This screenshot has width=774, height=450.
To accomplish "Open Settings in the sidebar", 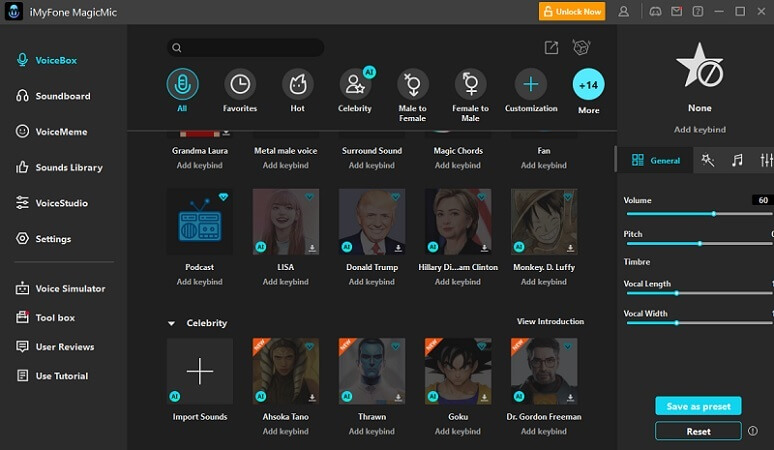I will [43, 239].
